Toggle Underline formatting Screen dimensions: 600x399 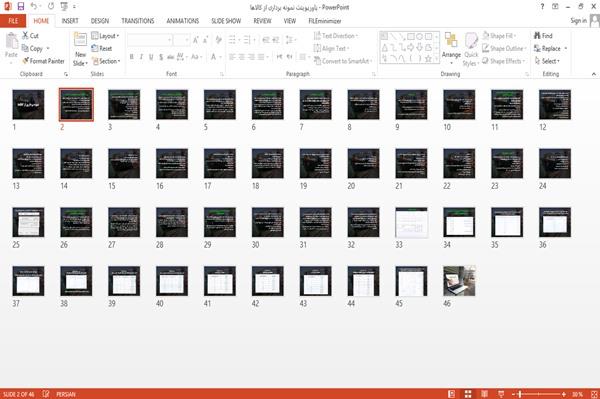tap(151, 57)
